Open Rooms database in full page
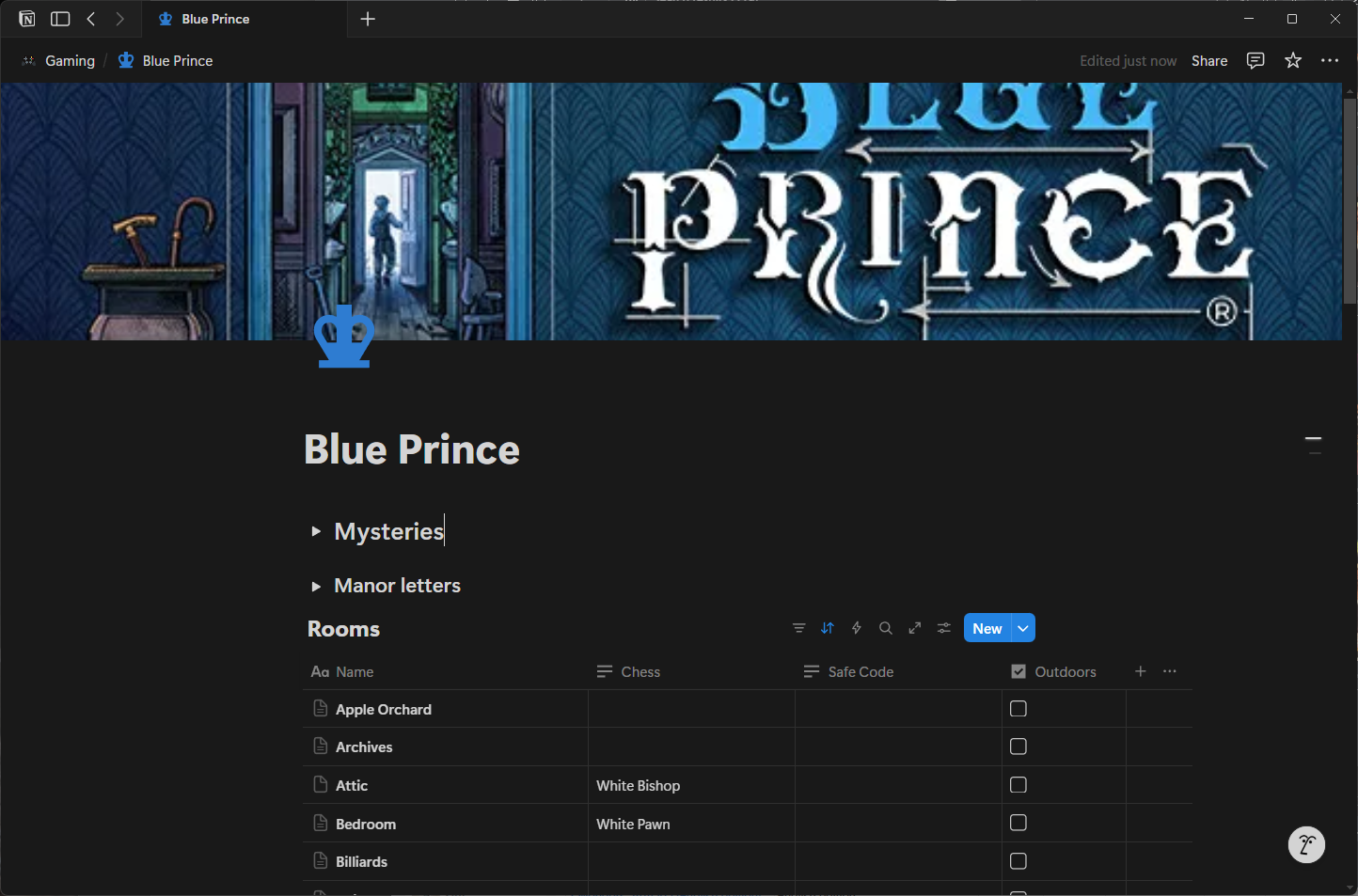1358x896 pixels. point(915,628)
